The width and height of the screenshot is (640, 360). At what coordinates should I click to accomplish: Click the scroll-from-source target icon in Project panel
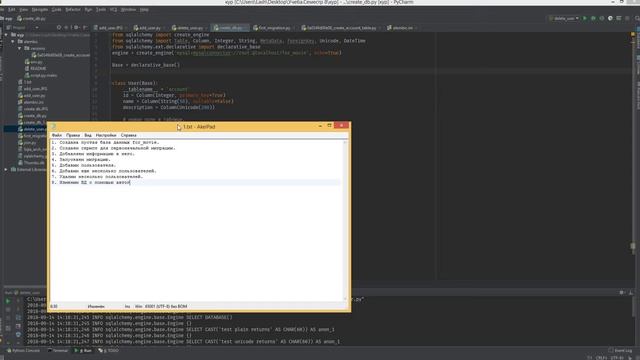click(59, 28)
